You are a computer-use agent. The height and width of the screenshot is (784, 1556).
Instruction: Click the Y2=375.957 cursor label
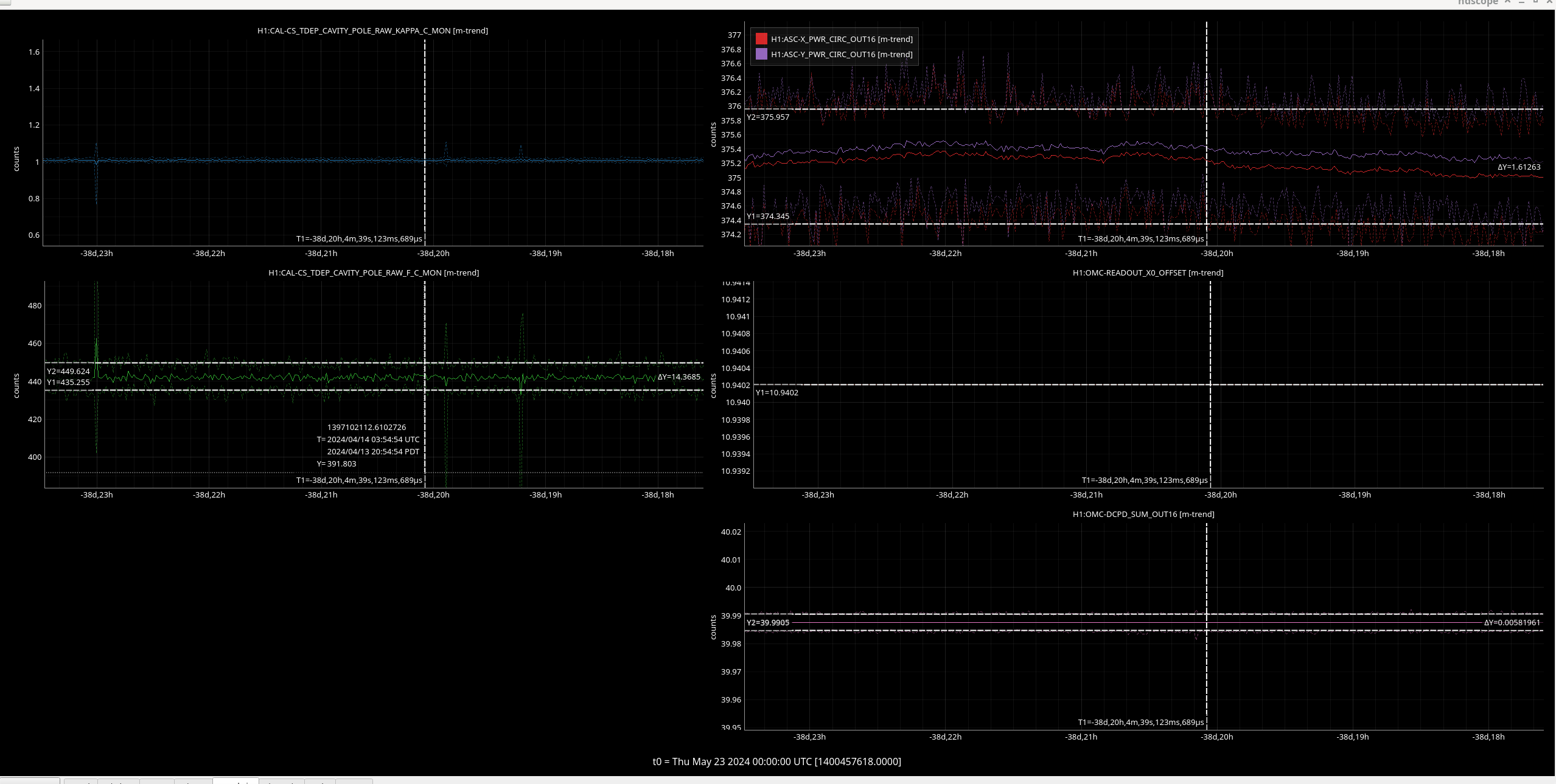click(x=768, y=117)
